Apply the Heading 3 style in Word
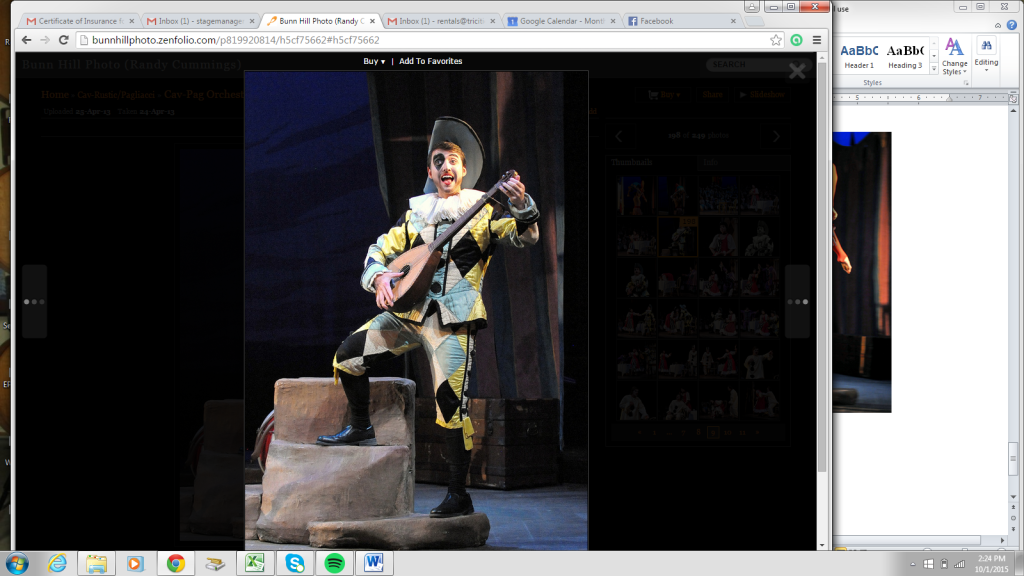 coord(905,56)
